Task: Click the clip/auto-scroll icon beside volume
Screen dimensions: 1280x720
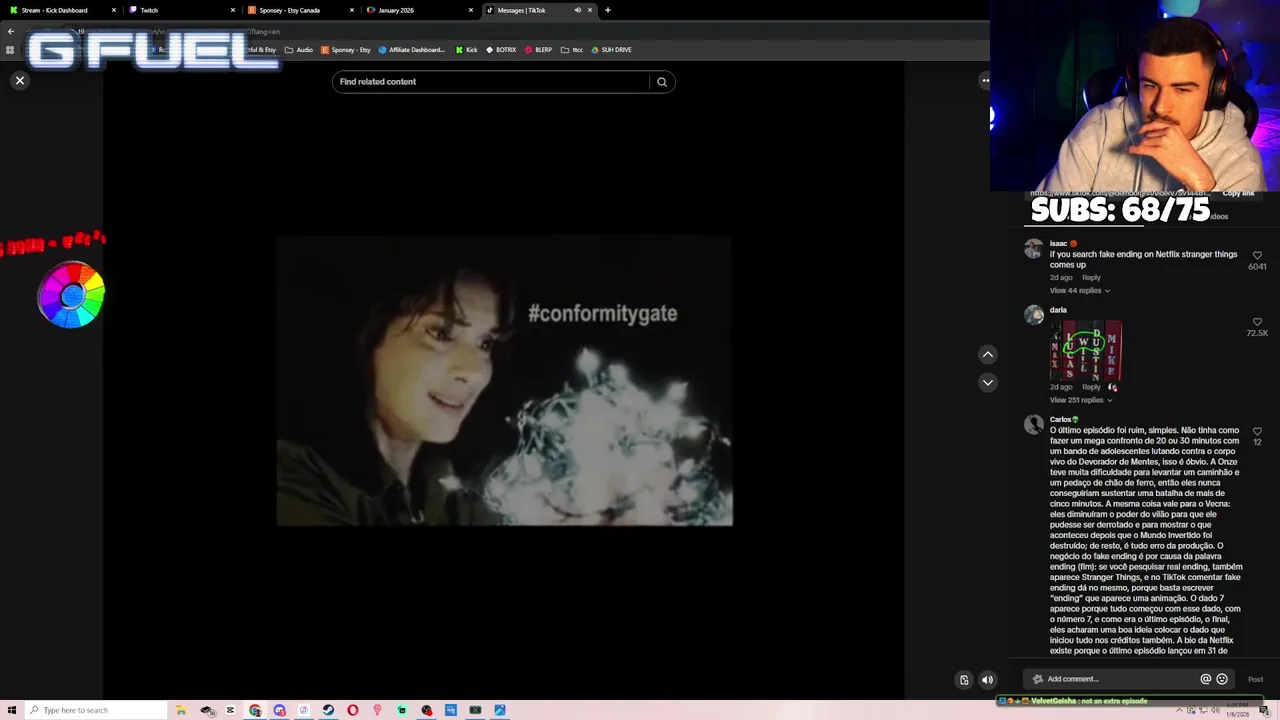Action: pyautogui.click(x=964, y=680)
